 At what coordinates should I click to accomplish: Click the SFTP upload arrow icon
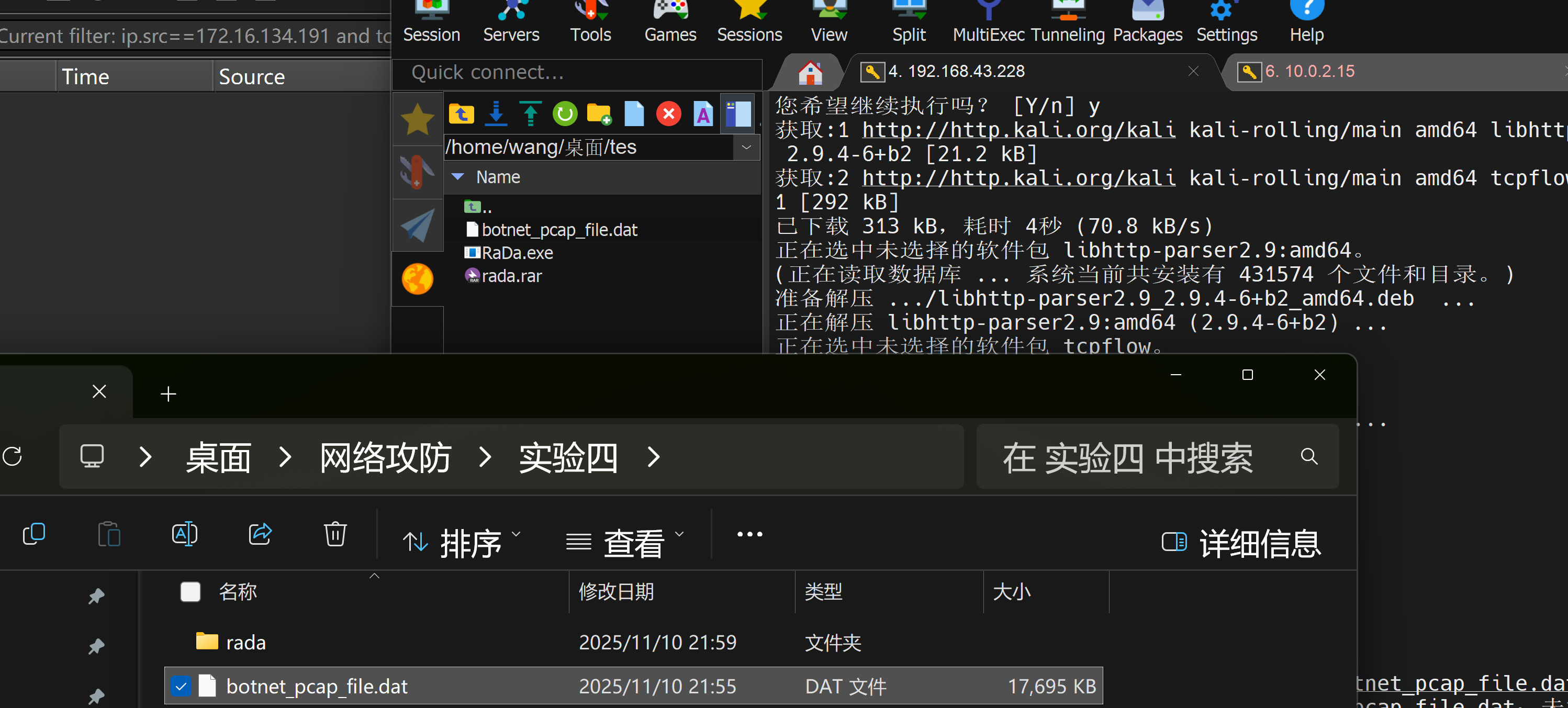pos(530,114)
